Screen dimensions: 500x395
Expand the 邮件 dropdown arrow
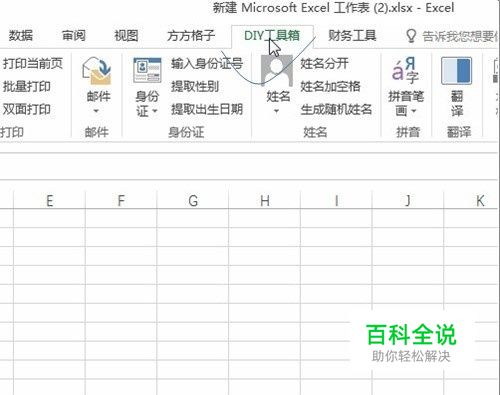click(96, 111)
